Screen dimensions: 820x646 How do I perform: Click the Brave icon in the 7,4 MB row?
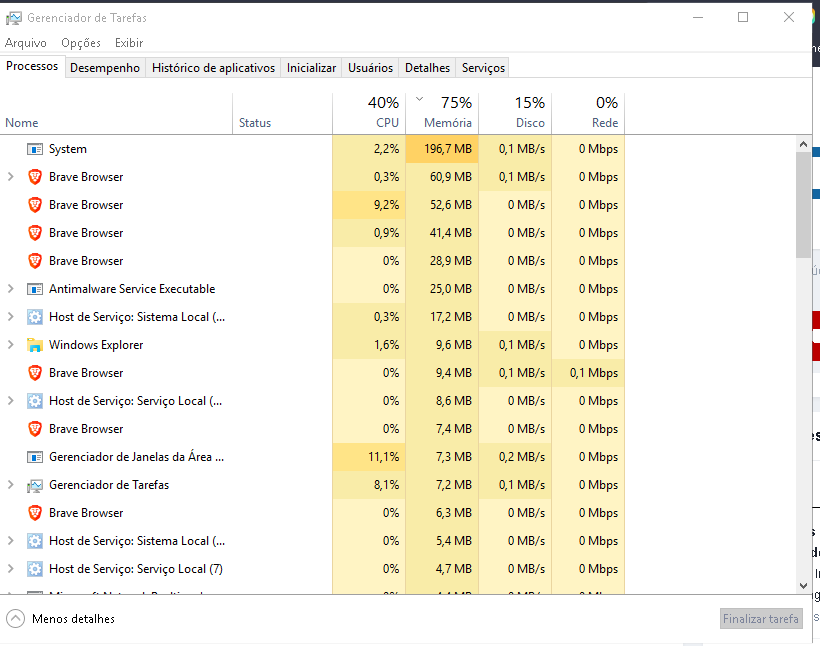(35, 429)
